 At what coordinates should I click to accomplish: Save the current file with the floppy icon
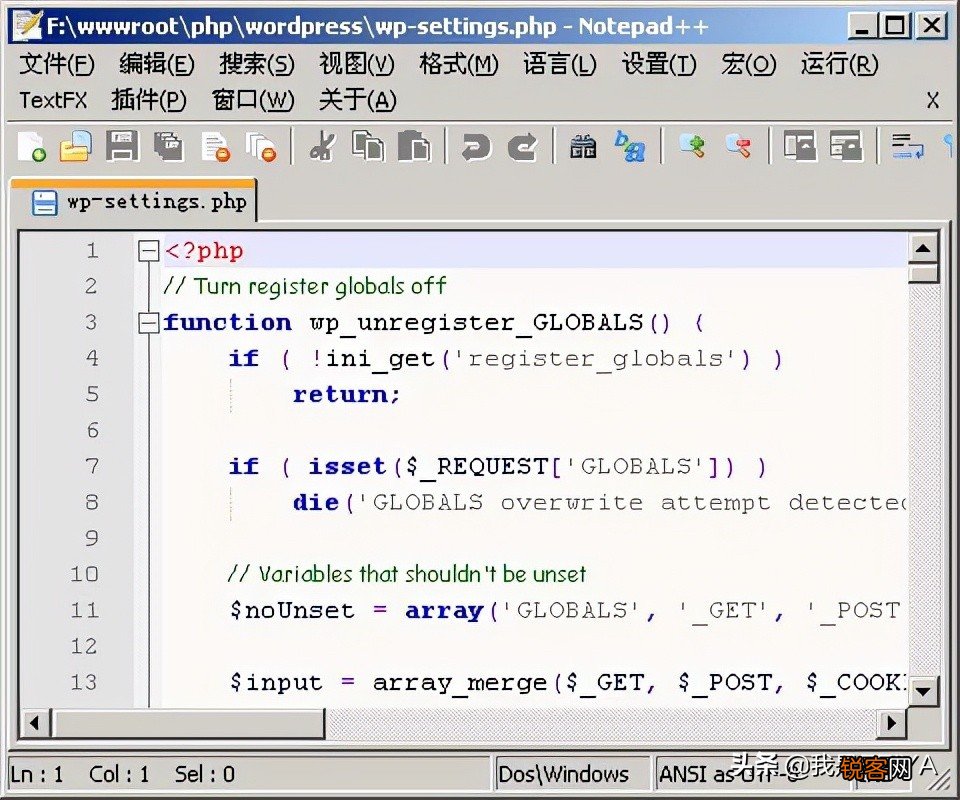coord(122,146)
